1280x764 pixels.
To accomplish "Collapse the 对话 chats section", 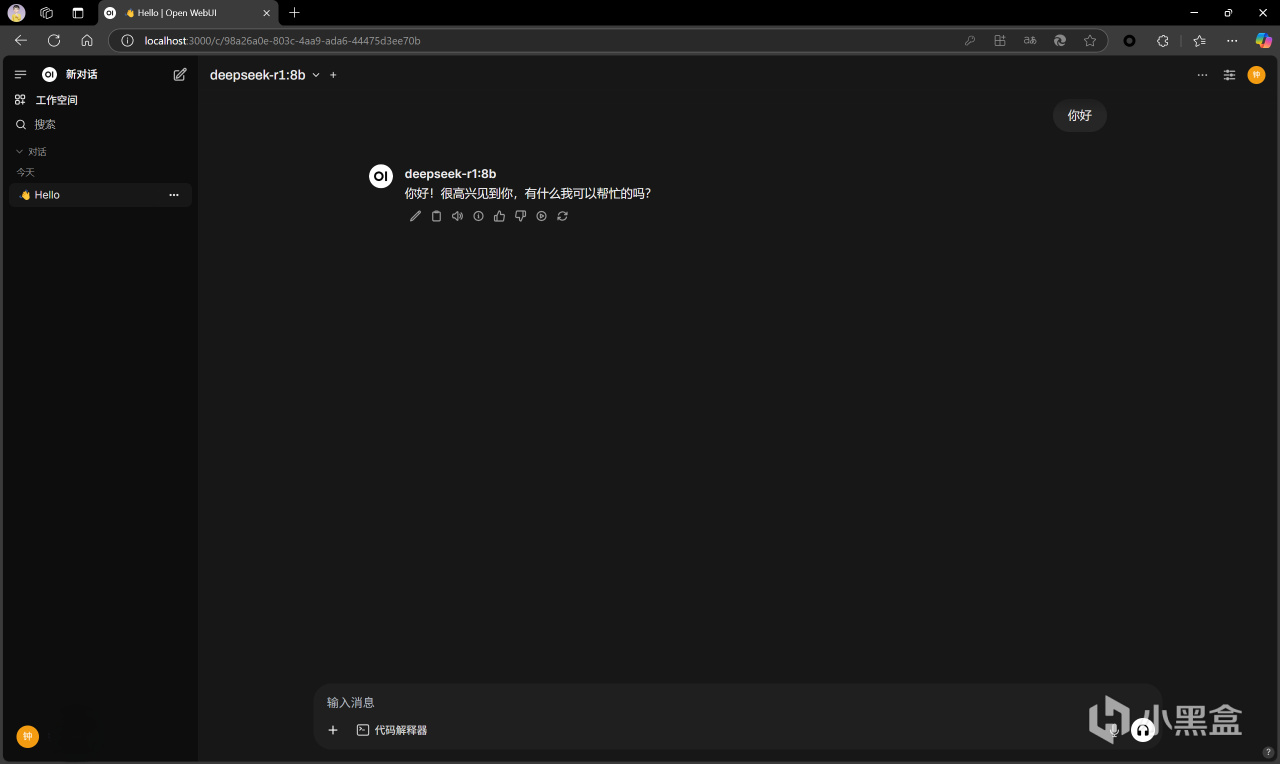I will coord(31,152).
